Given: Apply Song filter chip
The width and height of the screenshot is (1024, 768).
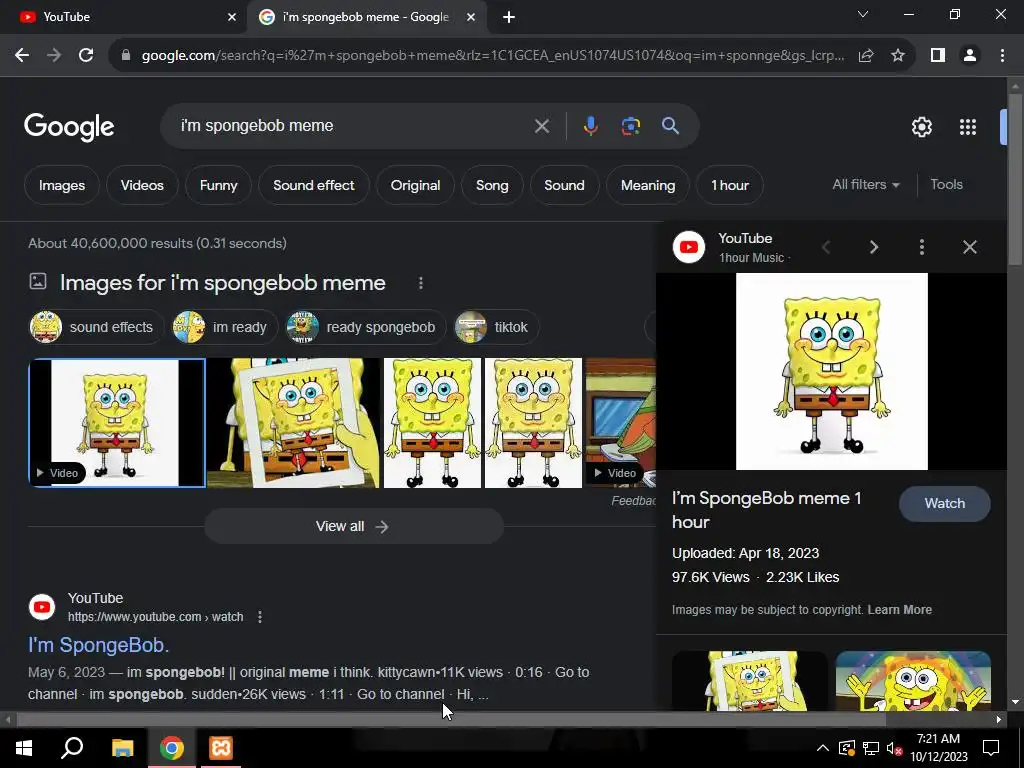Looking at the screenshot, I should (x=492, y=185).
